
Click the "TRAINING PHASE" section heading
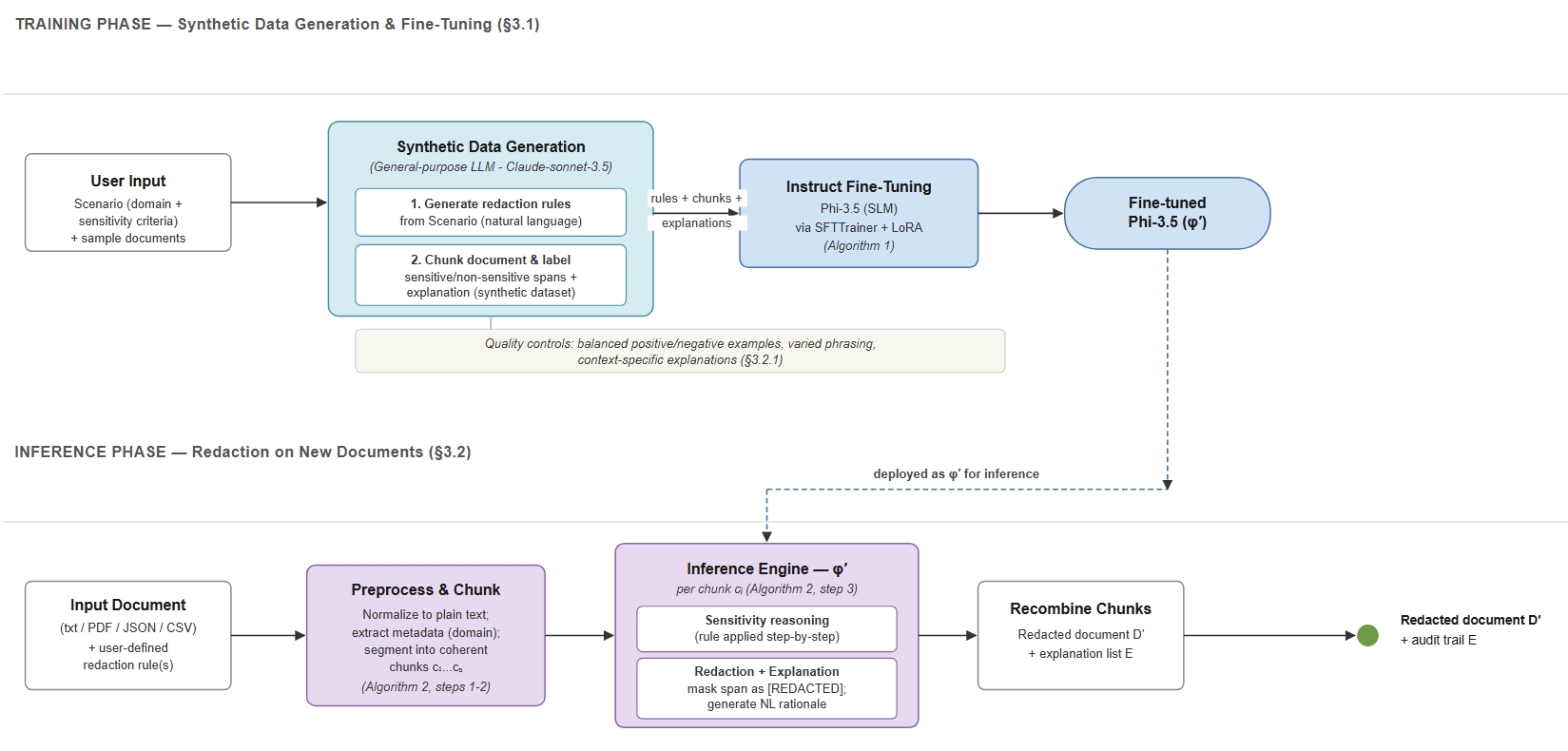(x=278, y=25)
